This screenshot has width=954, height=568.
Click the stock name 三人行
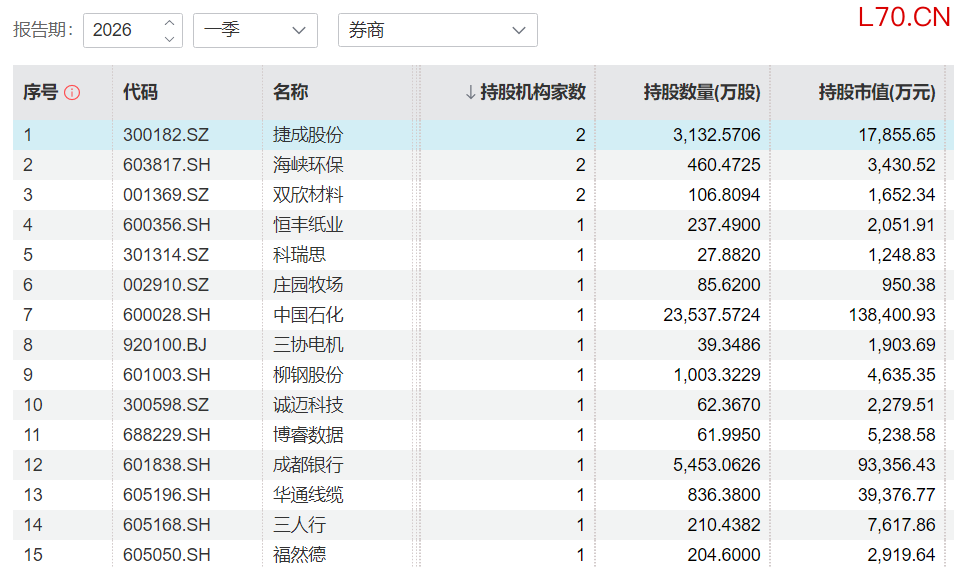299,525
